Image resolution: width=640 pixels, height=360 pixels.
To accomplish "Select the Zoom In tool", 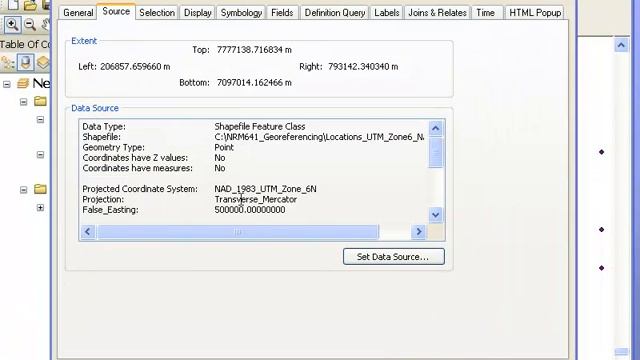I will 12,25.
